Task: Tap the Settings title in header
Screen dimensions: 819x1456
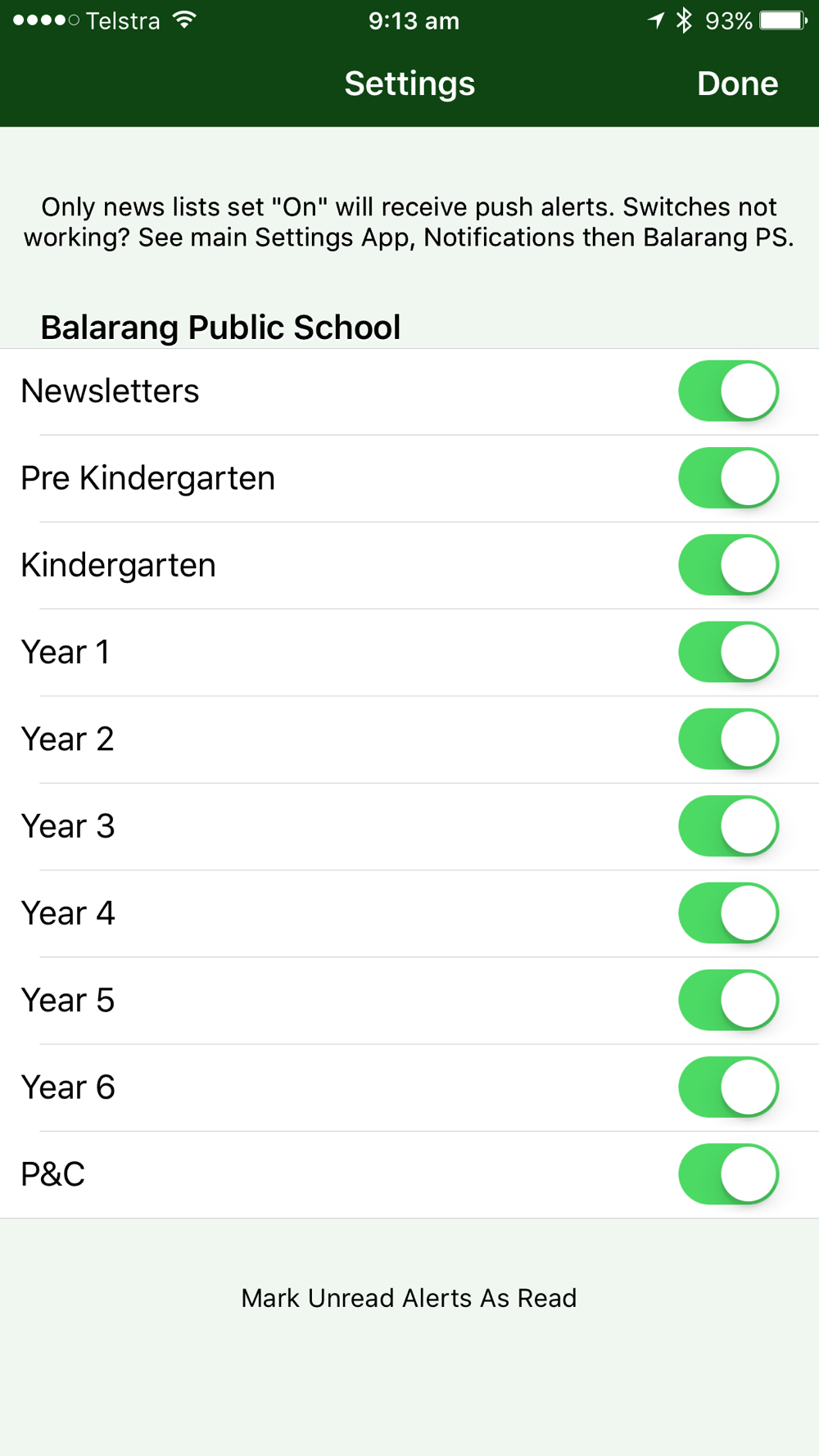Action: (409, 84)
